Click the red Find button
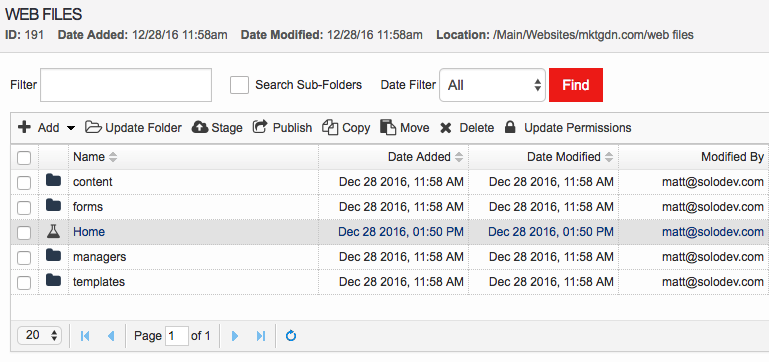 point(576,85)
